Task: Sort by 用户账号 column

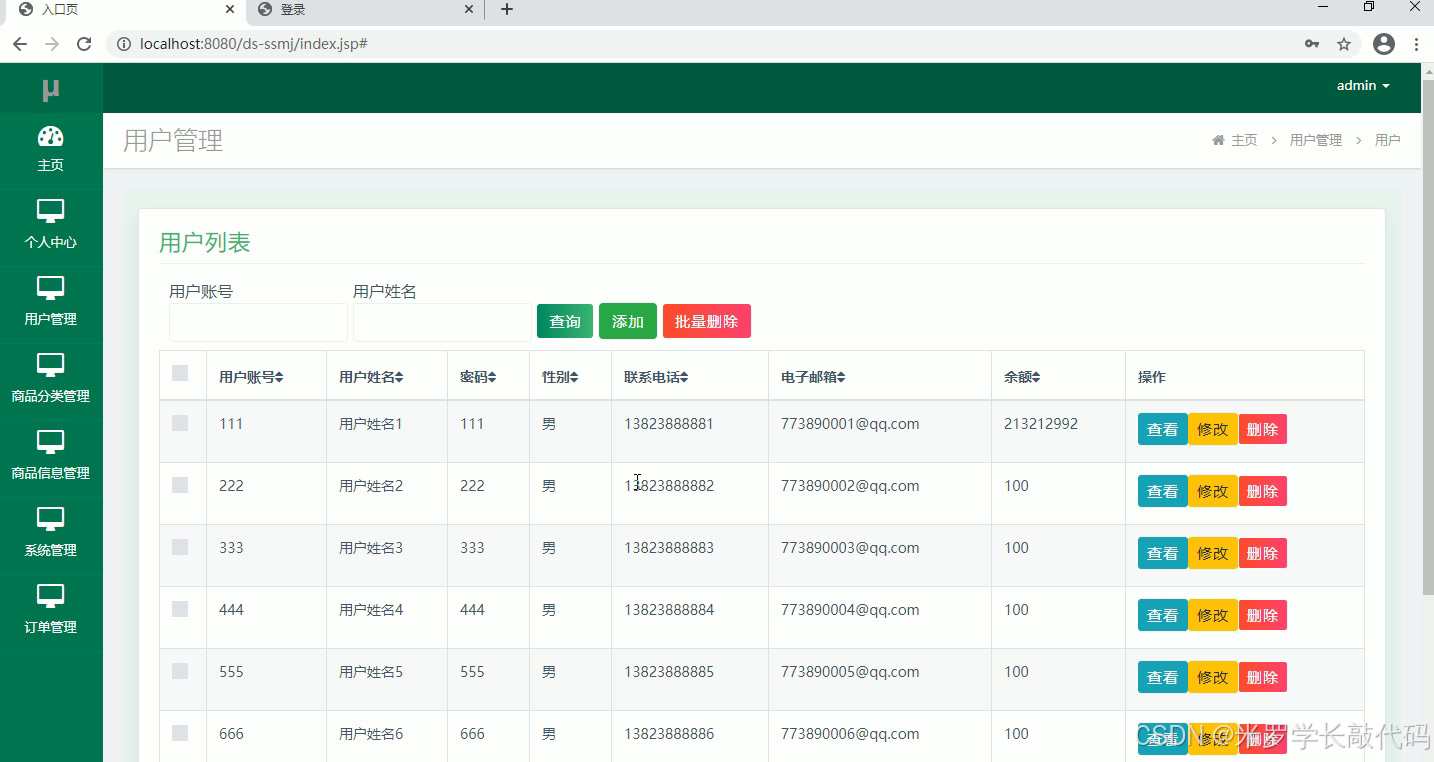Action: tap(251, 377)
